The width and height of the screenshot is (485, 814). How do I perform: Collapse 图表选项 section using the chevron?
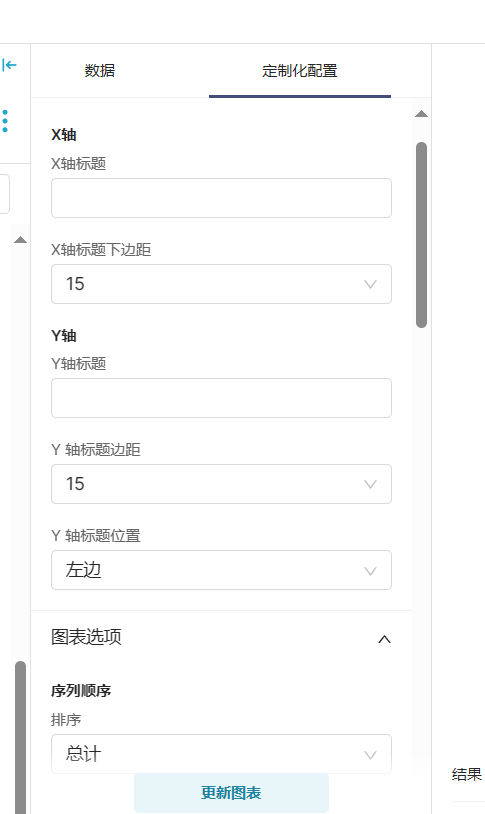384,639
